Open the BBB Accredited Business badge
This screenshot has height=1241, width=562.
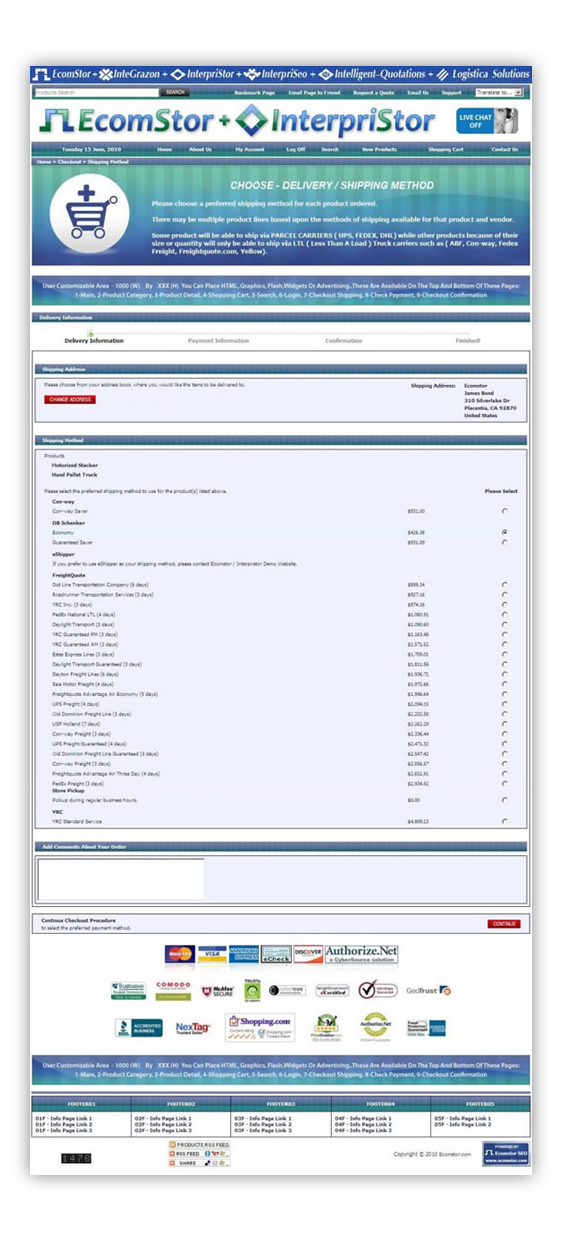point(139,1027)
